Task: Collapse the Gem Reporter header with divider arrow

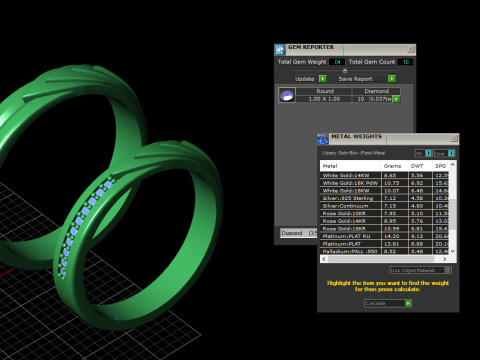Action: 345,70
